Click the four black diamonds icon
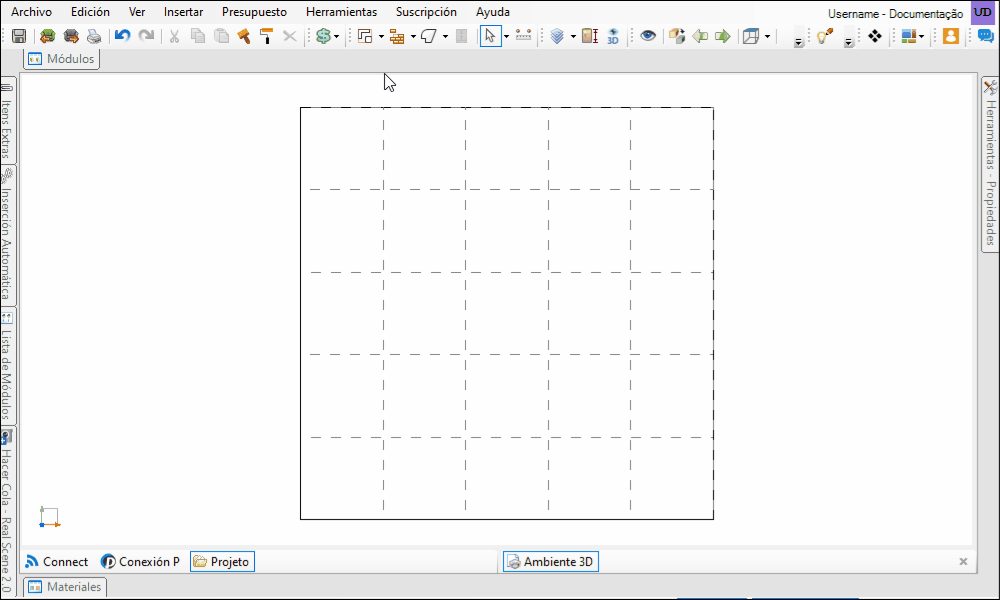Image resolution: width=1000 pixels, height=600 pixels. click(875, 36)
